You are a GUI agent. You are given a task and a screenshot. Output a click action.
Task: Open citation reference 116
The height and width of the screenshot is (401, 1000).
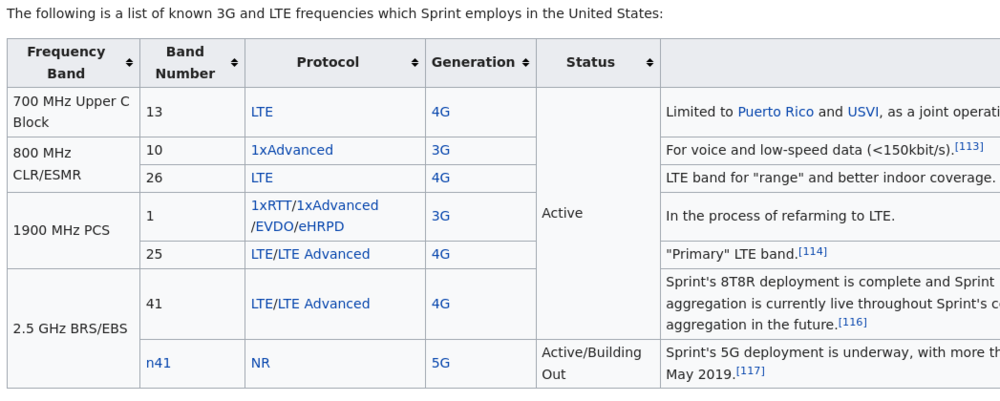852,322
